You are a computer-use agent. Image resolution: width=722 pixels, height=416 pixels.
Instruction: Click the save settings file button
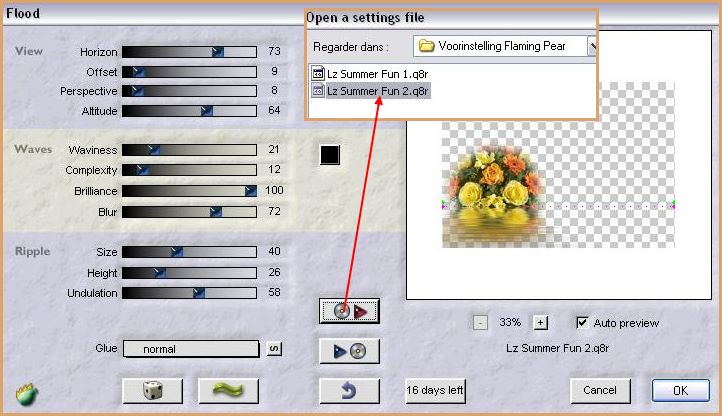click(349, 351)
